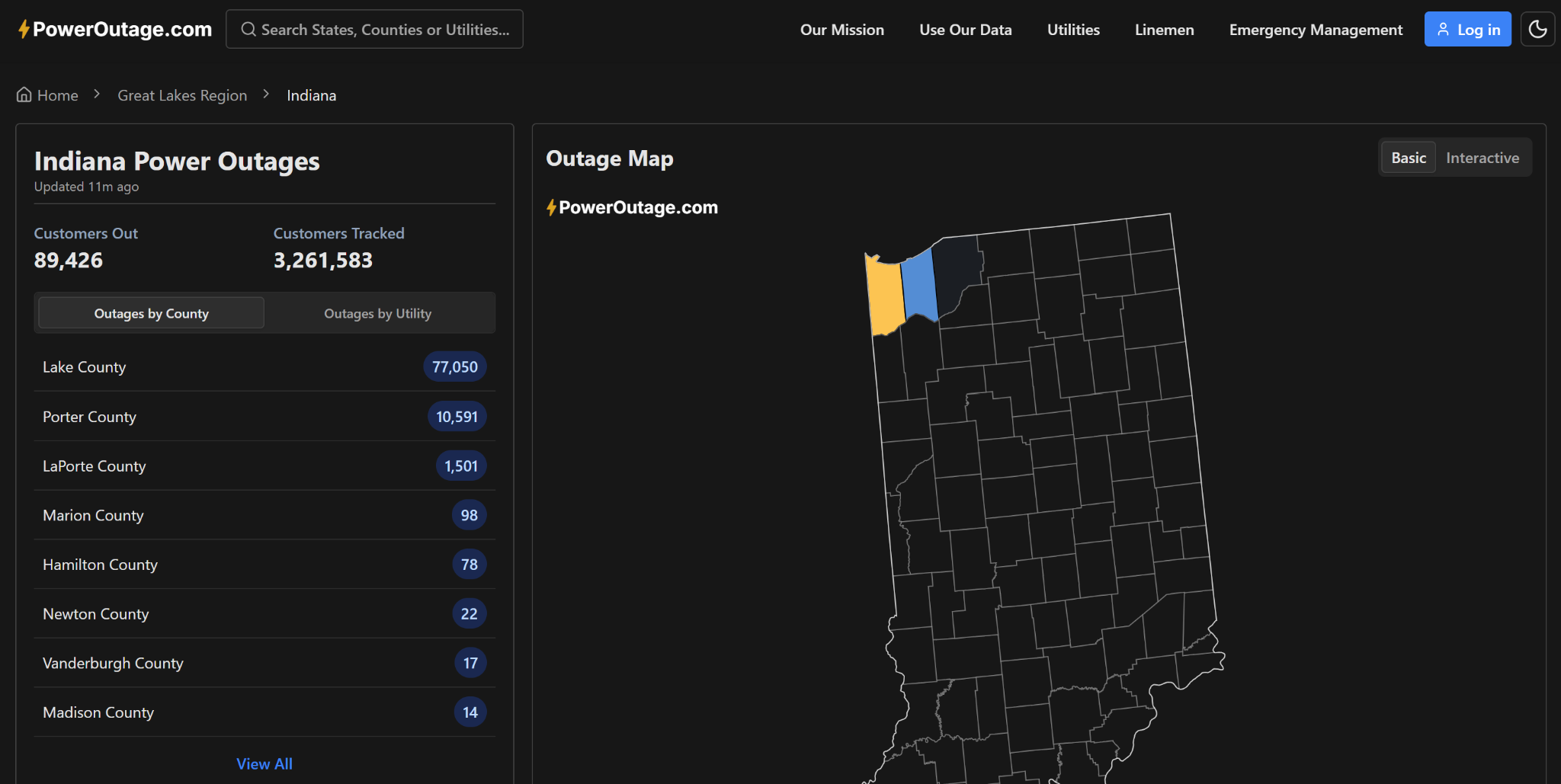Click the Home breadcrumb house icon
This screenshot has width=1561, height=784.
point(24,95)
